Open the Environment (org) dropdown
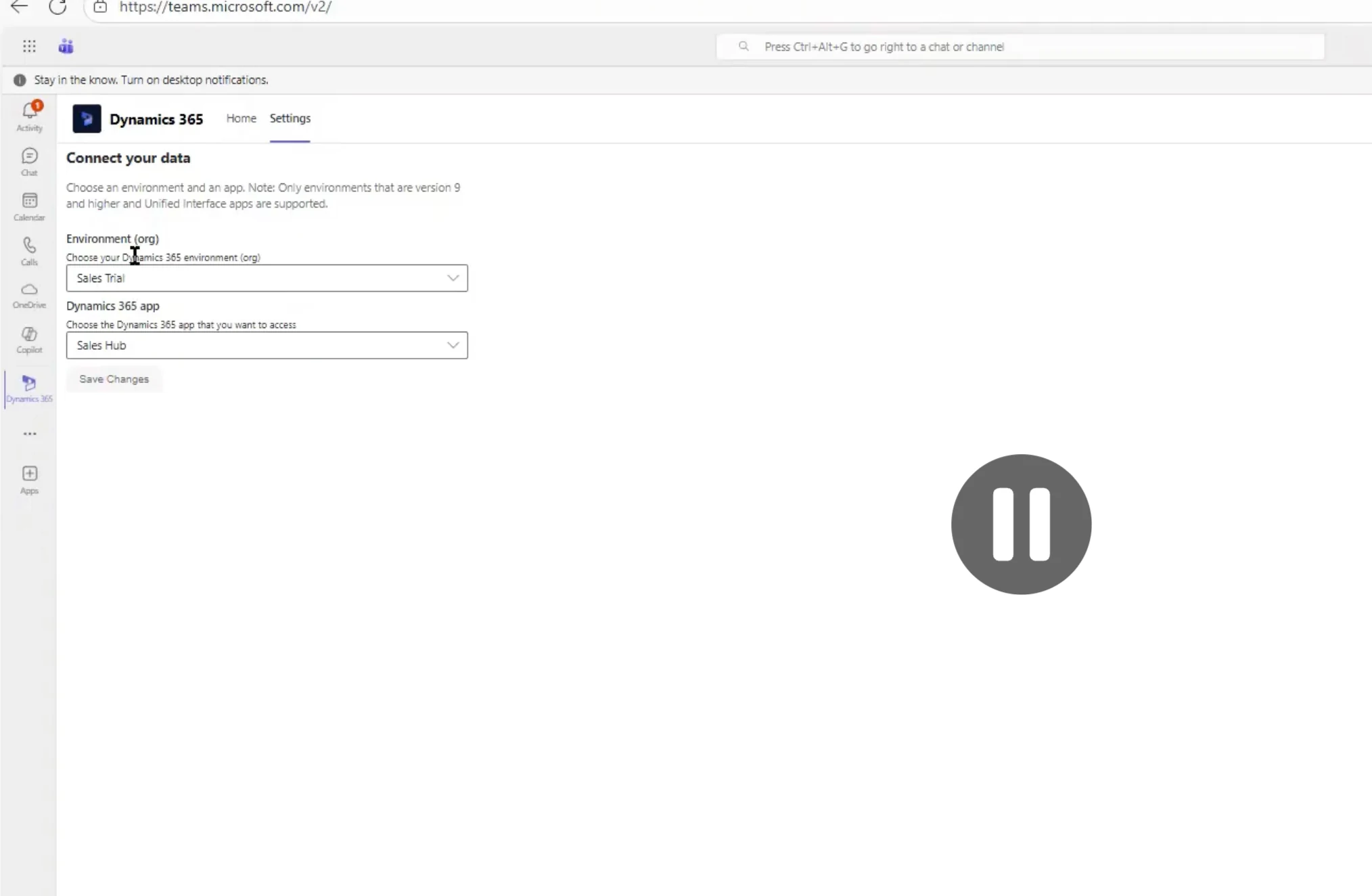Viewport: 1372px width, 896px height. [267, 278]
